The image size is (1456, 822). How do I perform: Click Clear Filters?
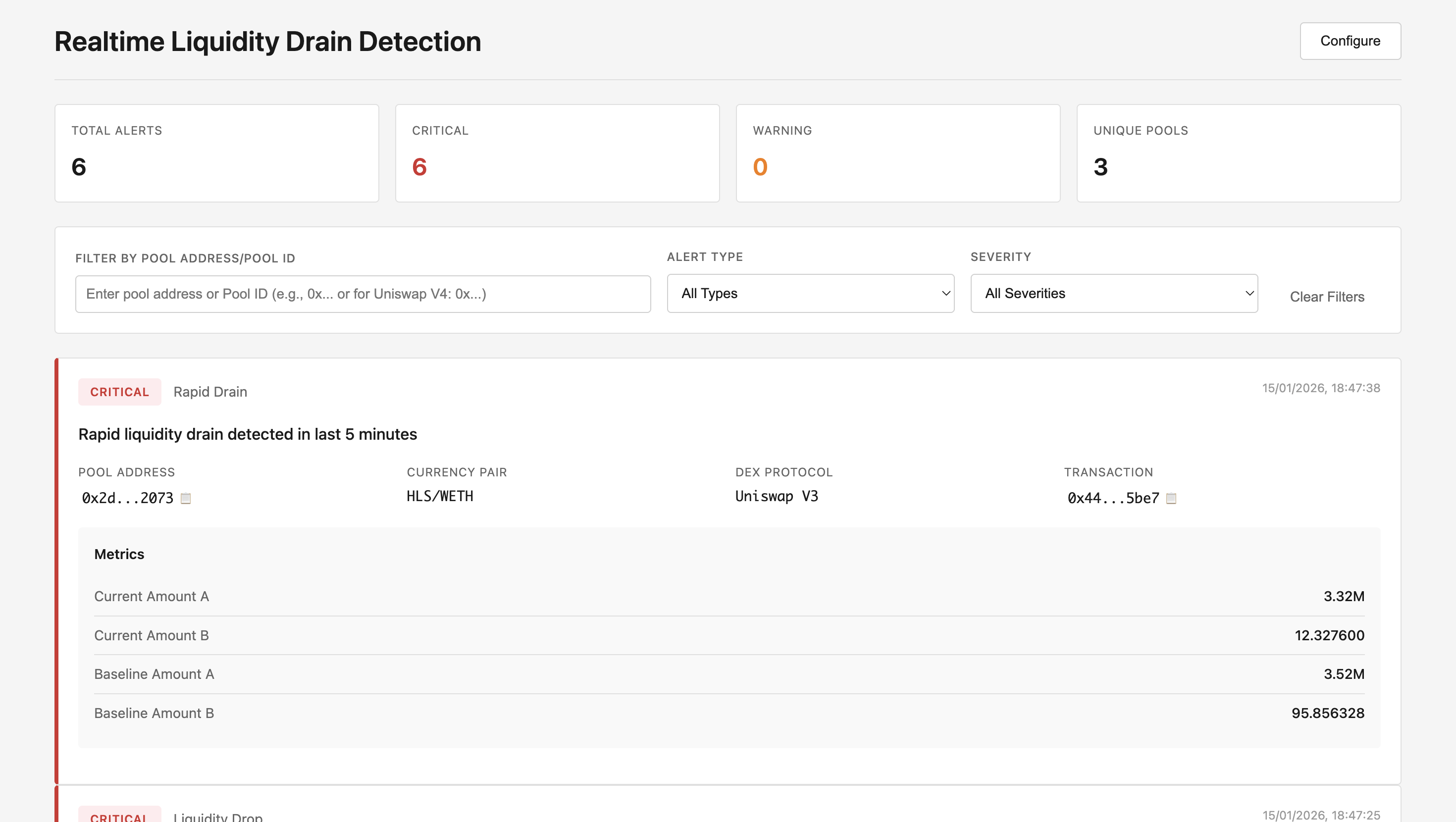1327,297
